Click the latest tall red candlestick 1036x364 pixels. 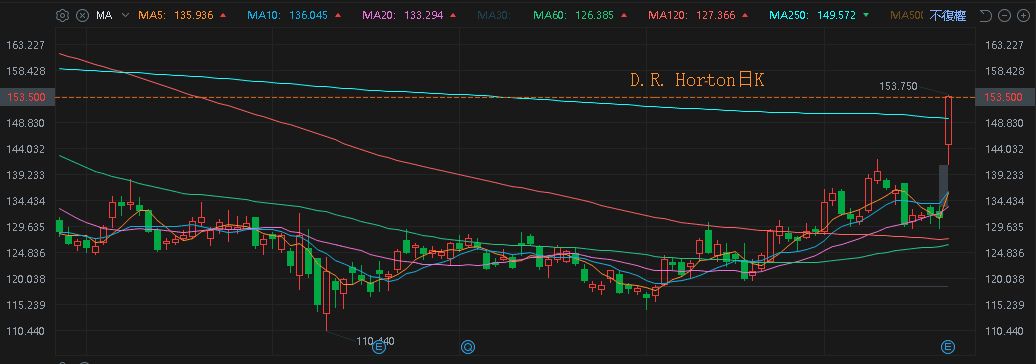pyautogui.click(x=949, y=120)
